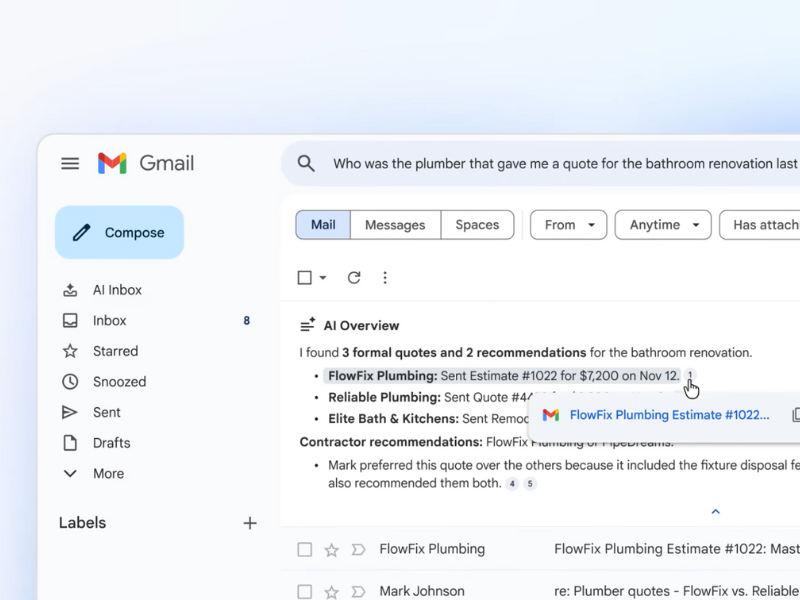
Task: Click sender name Mark Johnson
Action: point(422,591)
